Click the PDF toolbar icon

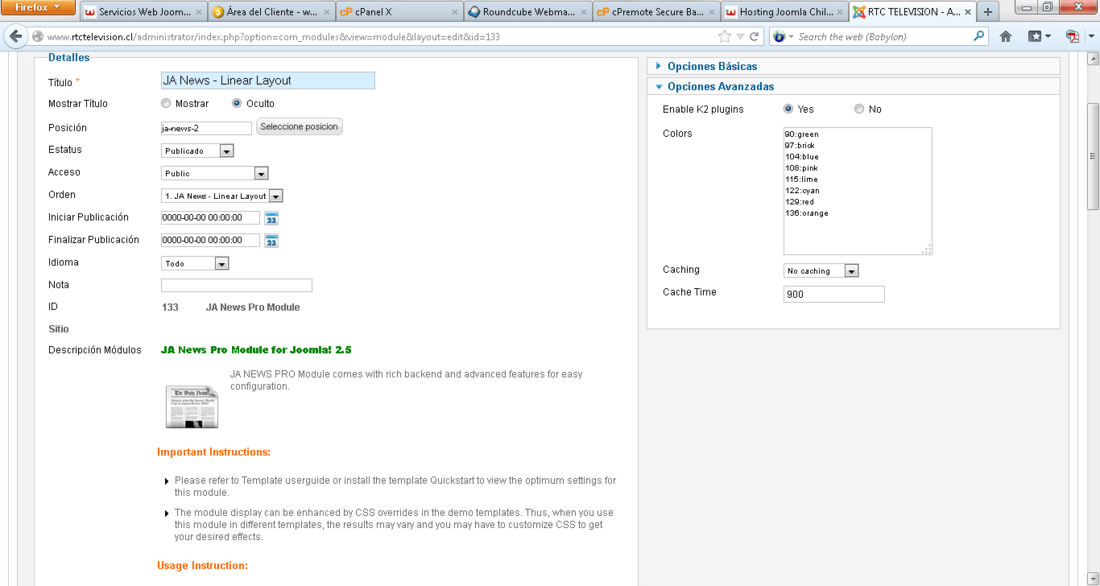(1073, 36)
